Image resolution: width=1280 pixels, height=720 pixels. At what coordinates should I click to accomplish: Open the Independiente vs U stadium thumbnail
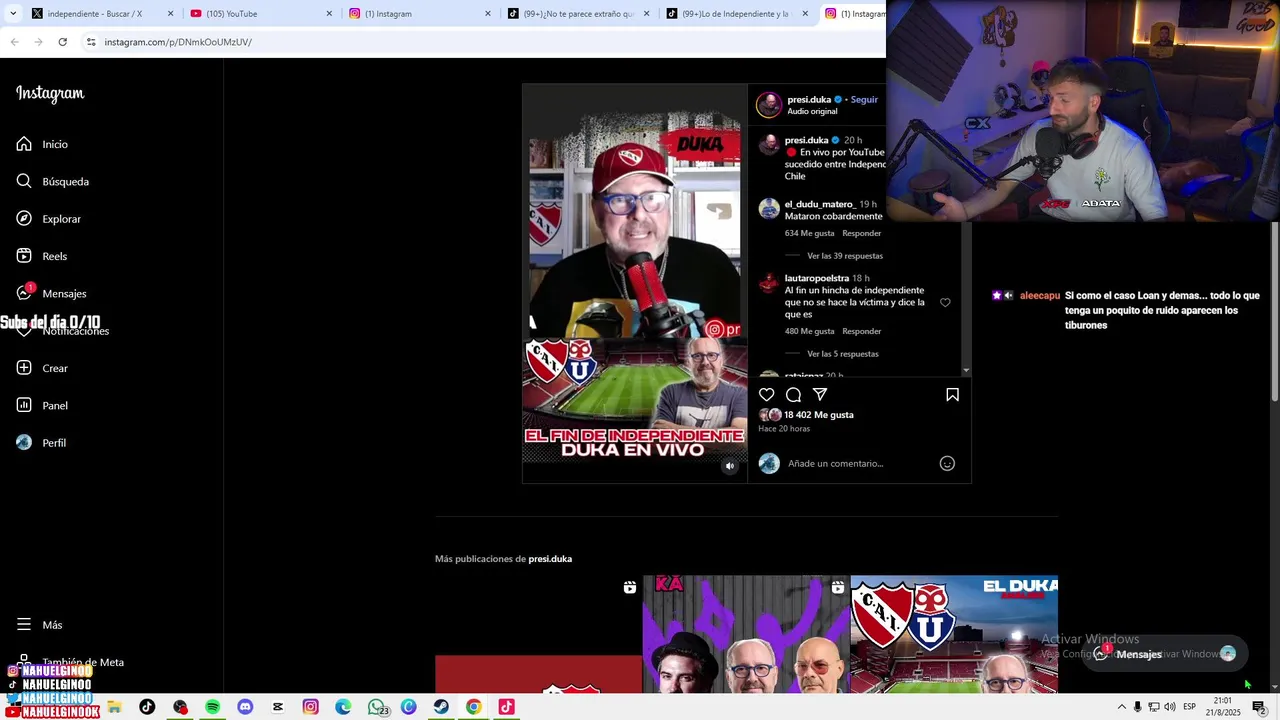coord(954,634)
